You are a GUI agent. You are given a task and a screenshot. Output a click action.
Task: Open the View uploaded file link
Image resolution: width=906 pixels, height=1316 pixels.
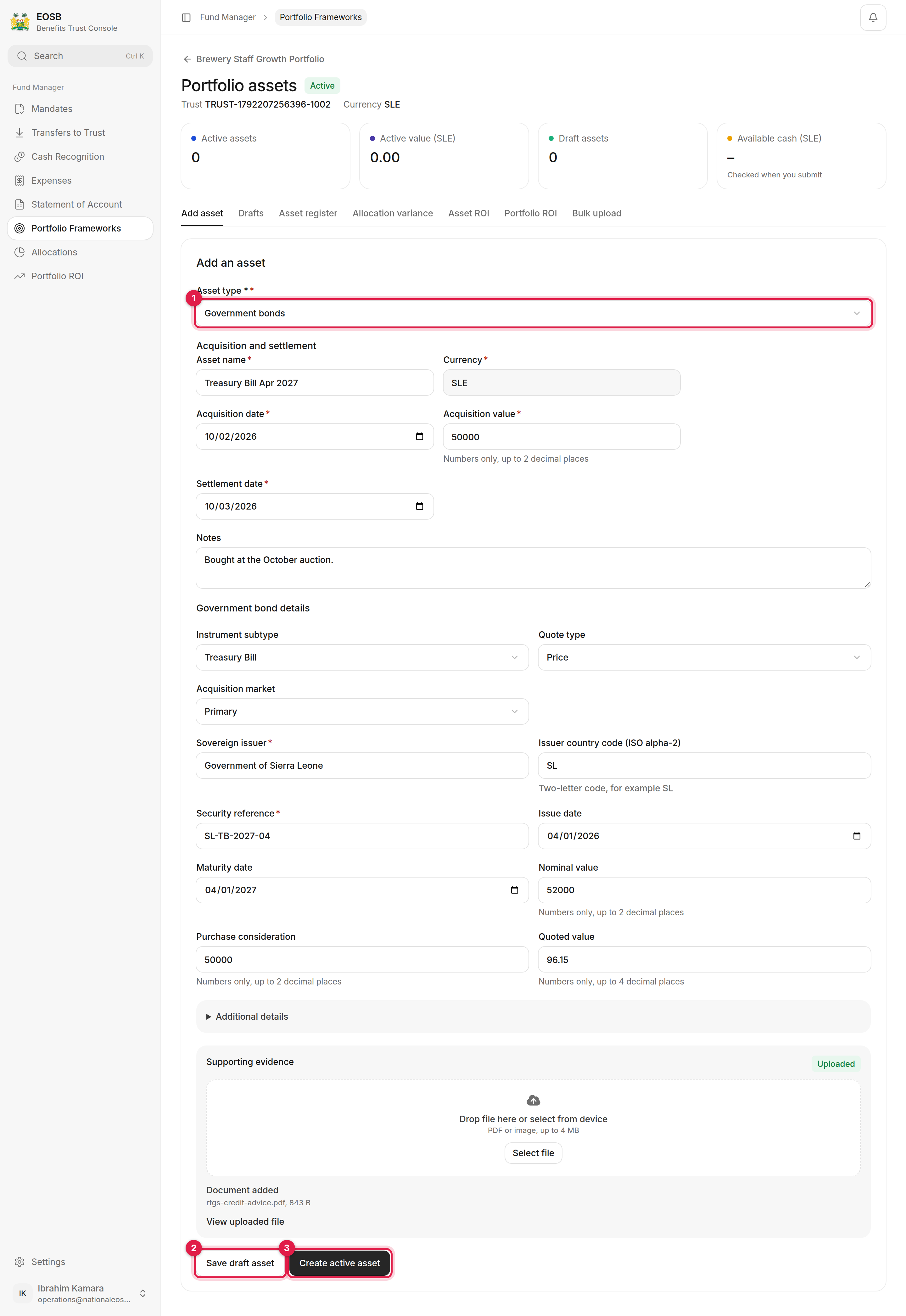[245, 1221]
